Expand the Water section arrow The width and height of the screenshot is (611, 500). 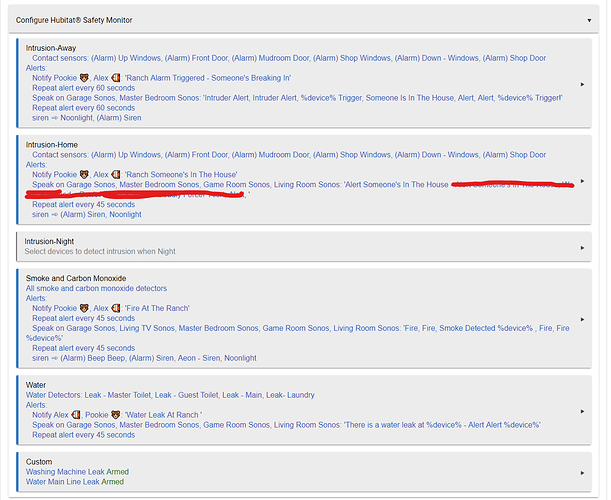(x=582, y=411)
